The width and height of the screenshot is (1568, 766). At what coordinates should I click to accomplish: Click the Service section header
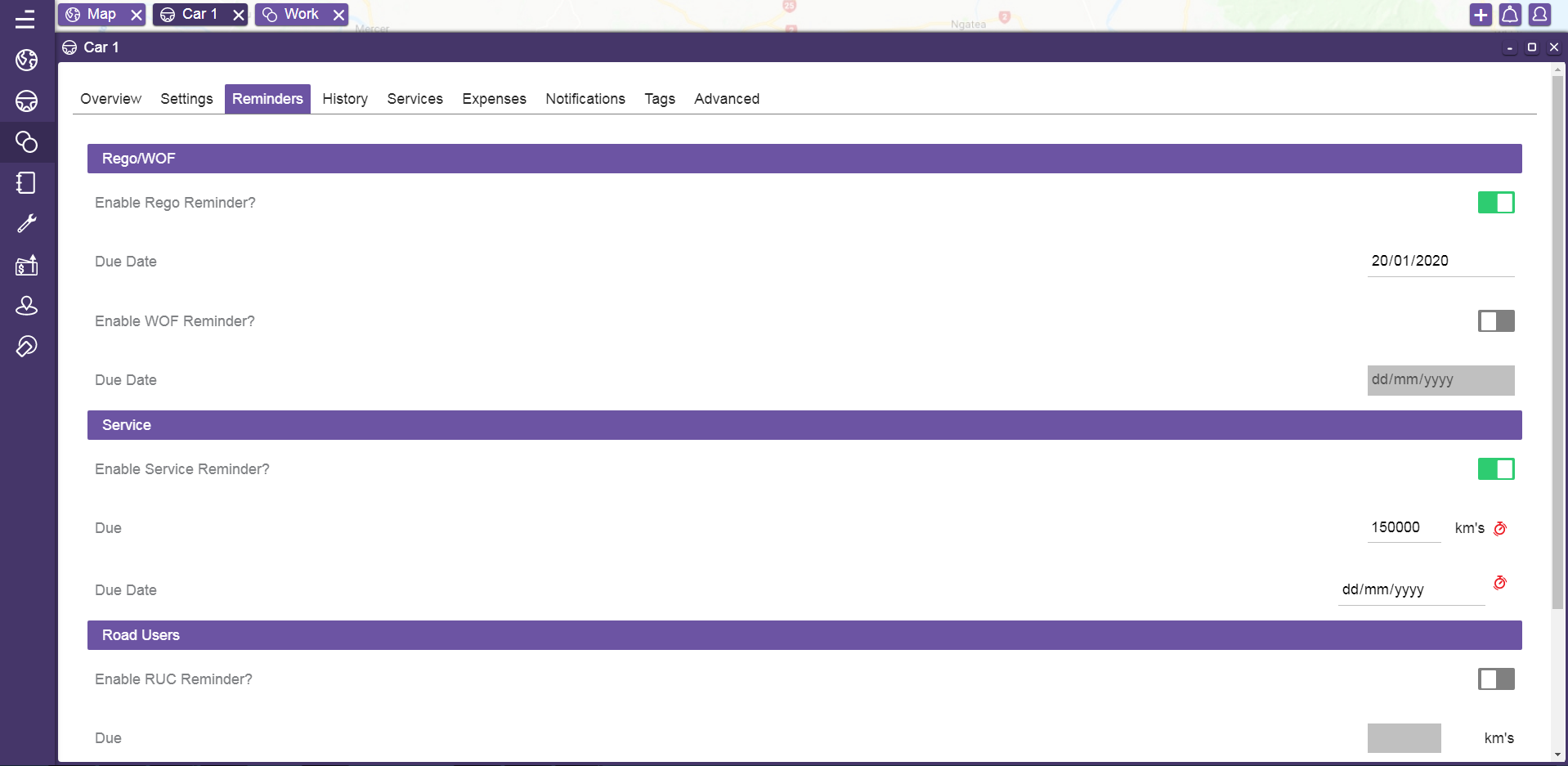(x=804, y=425)
